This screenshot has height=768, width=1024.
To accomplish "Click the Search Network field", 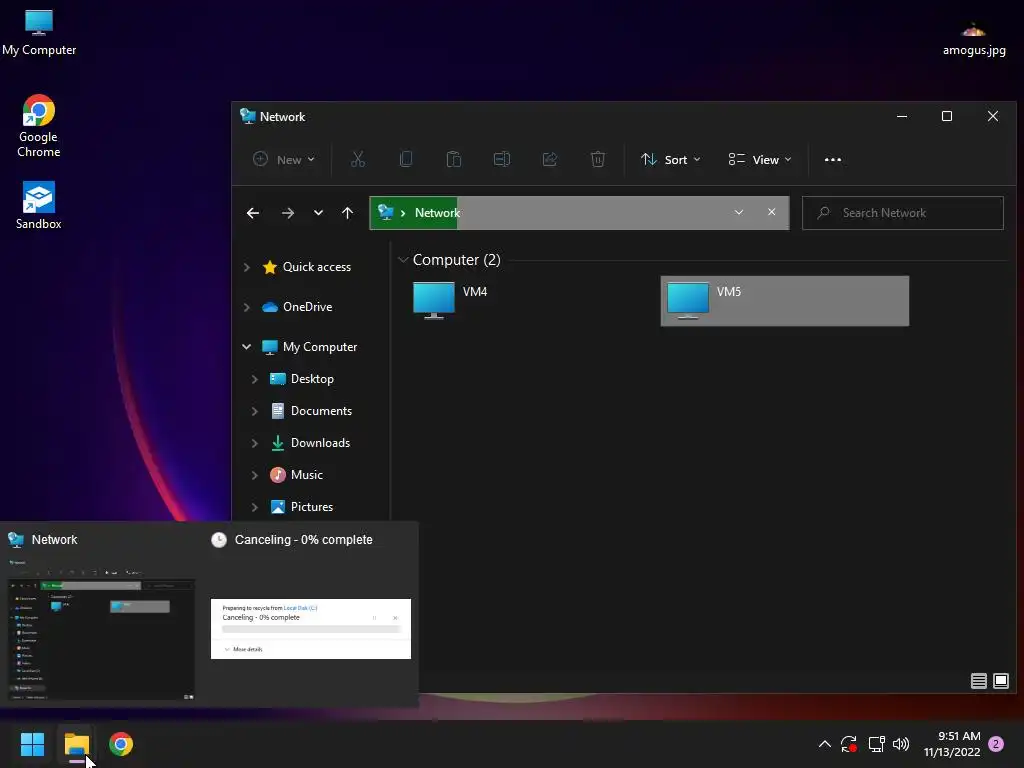I will [903, 213].
